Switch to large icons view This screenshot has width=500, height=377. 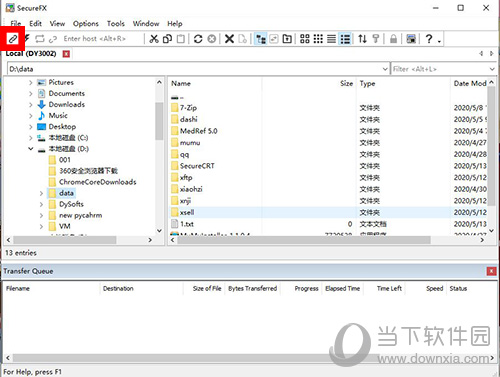pyautogui.click(x=305, y=39)
